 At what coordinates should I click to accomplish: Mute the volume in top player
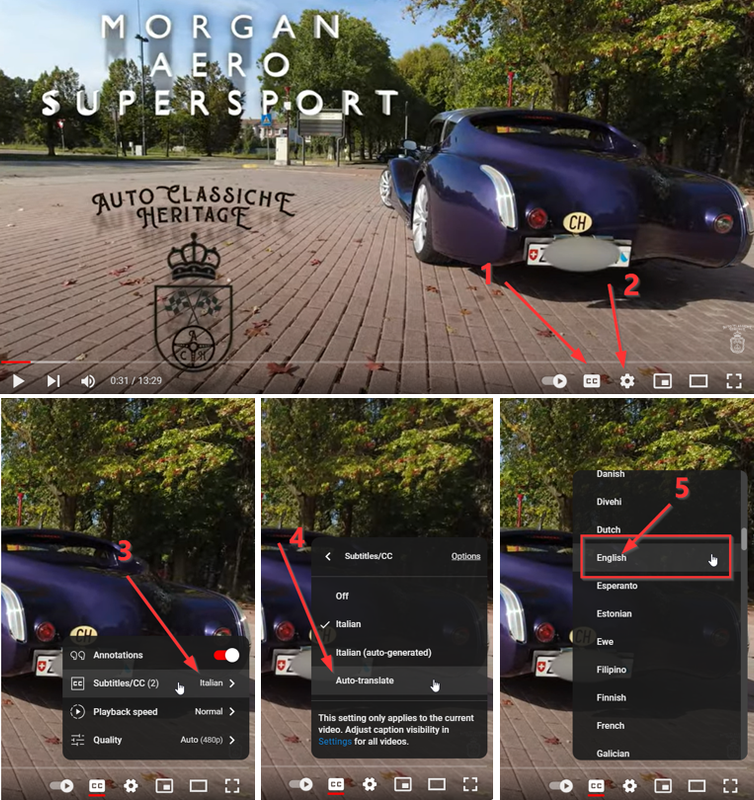(x=88, y=381)
